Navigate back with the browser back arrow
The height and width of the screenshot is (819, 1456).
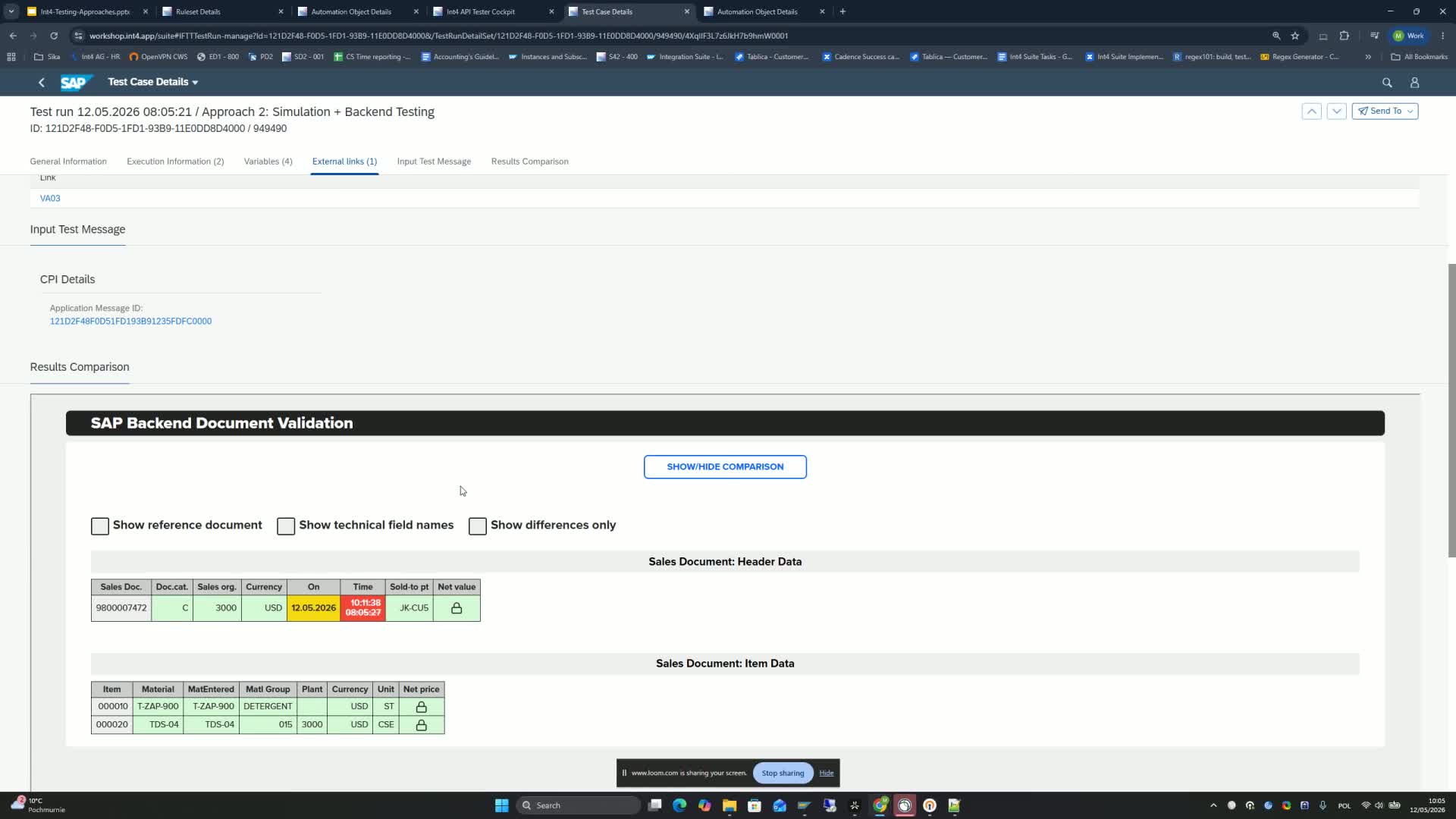click(13, 36)
